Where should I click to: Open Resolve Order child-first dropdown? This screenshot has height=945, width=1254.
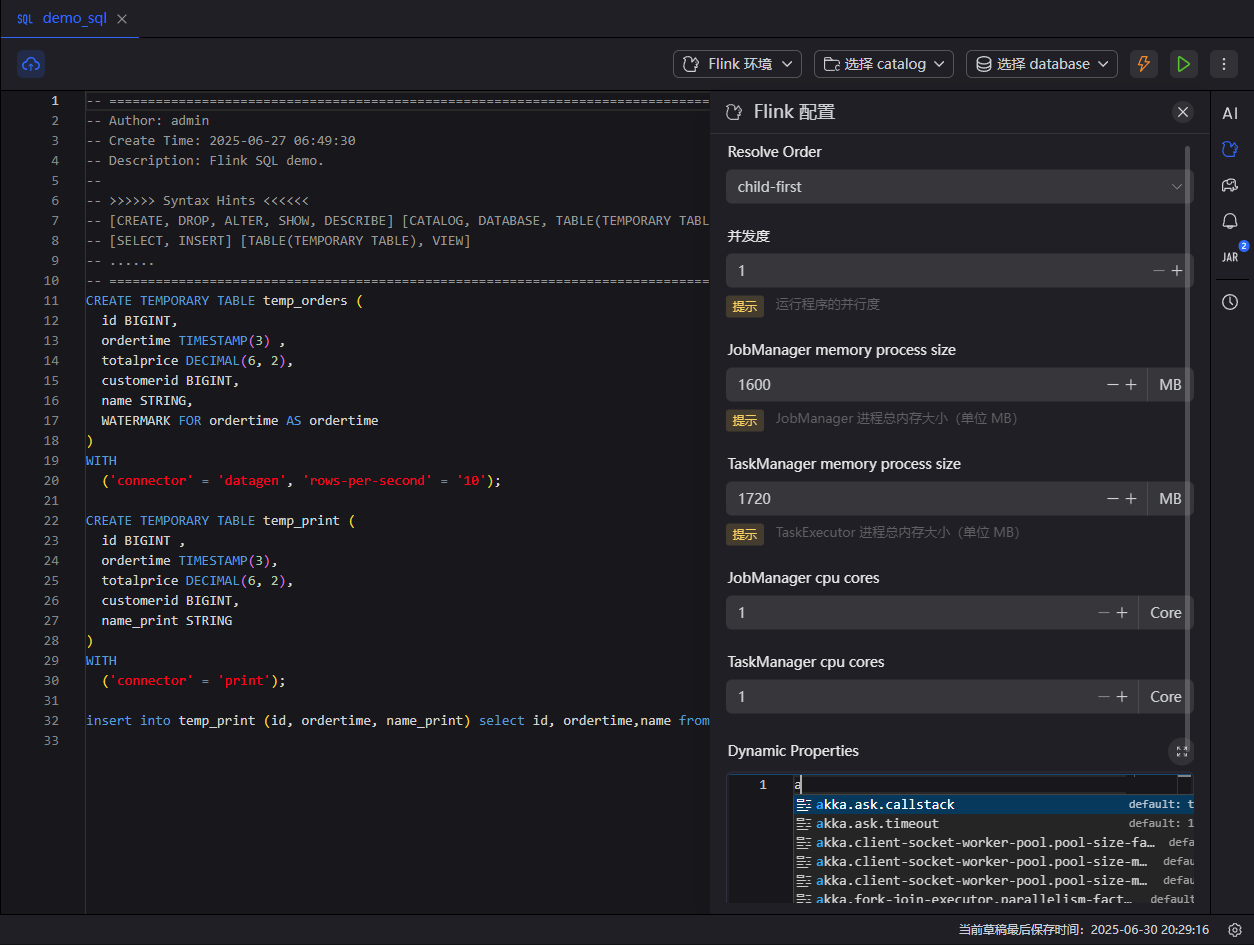tap(959, 187)
